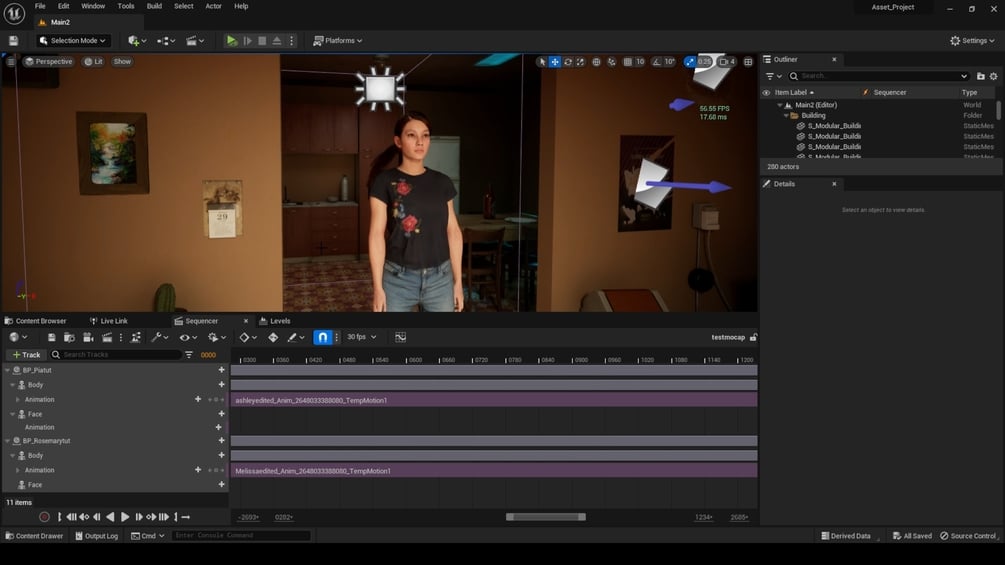Step to next frame in Sequencer transport
Screen dimensions: 1005x565
(138, 517)
